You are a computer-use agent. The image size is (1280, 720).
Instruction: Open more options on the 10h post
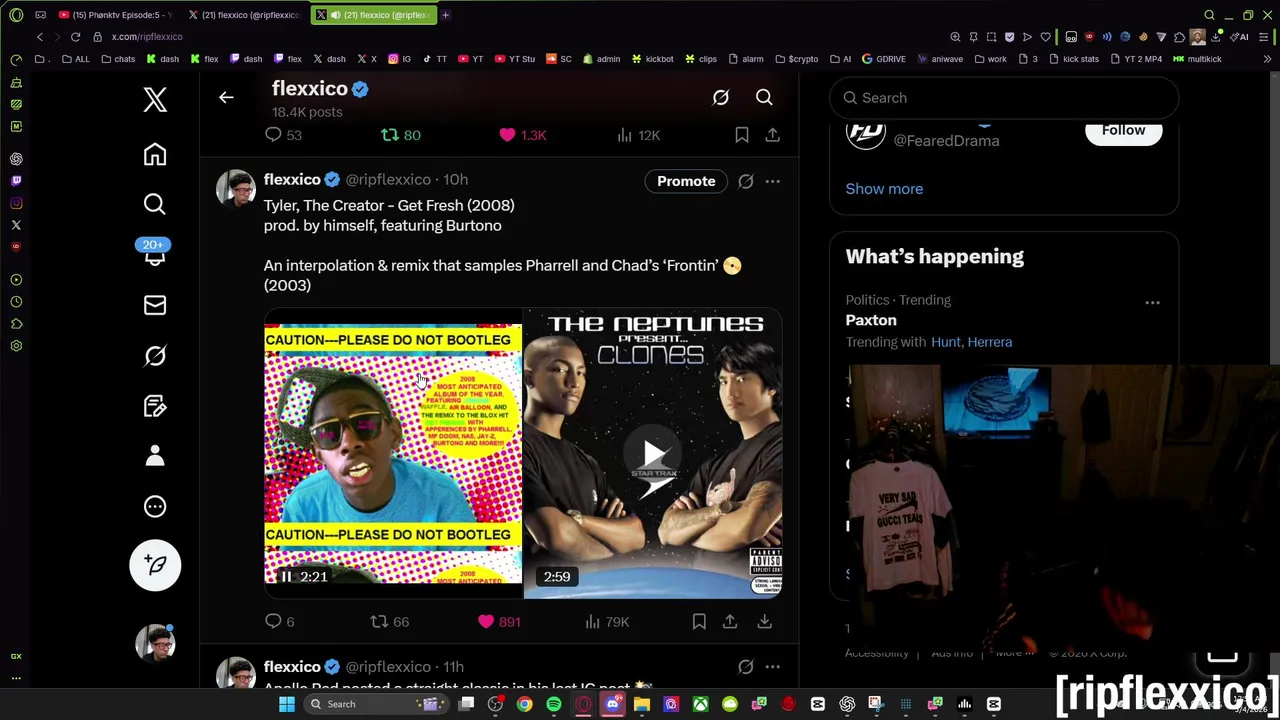[773, 181]
